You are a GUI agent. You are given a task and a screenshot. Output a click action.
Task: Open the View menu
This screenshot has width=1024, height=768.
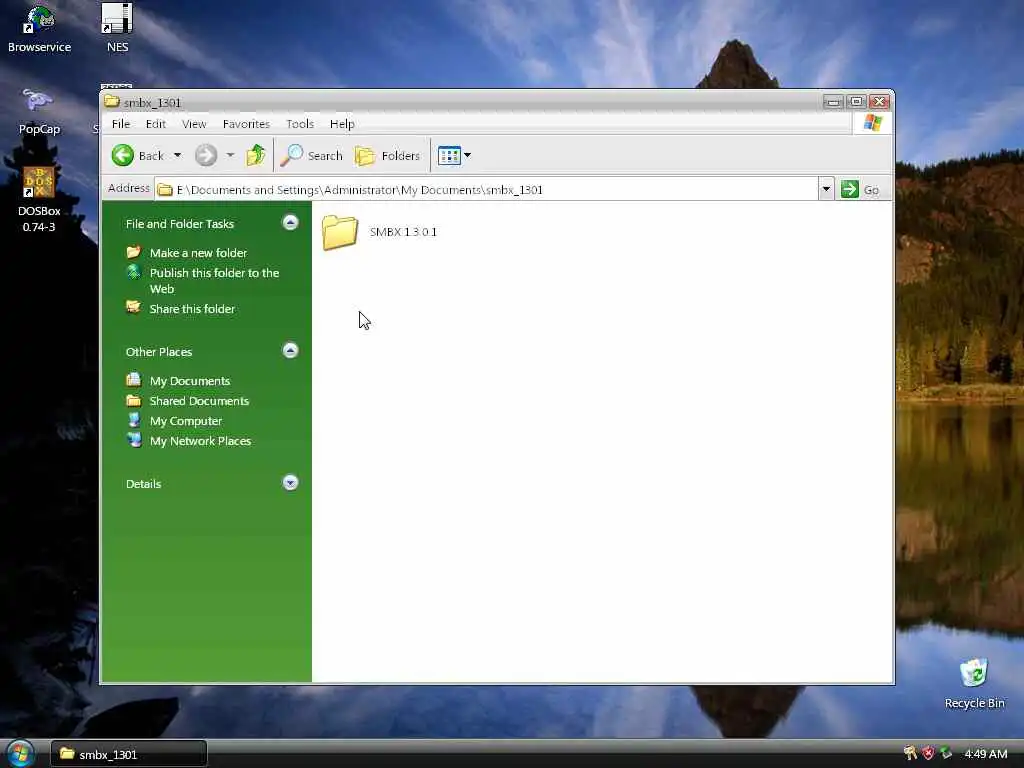(194, 124)
